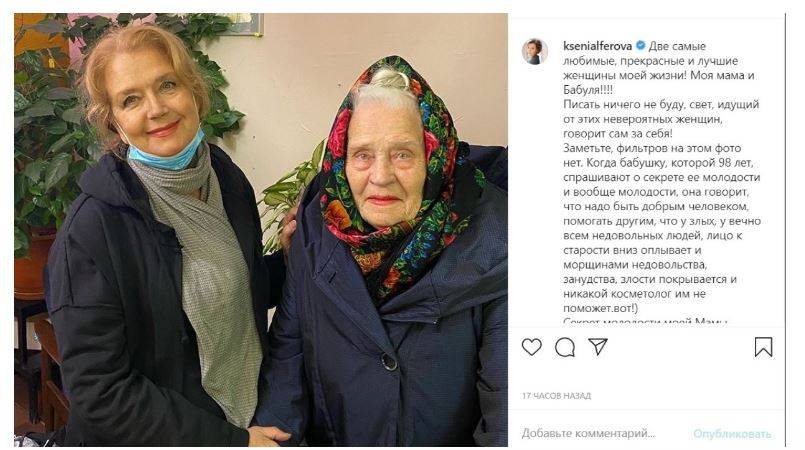Click the word "Бабуля!!!!" in the caption
805x450 pixels.
[x=588, y=90]
